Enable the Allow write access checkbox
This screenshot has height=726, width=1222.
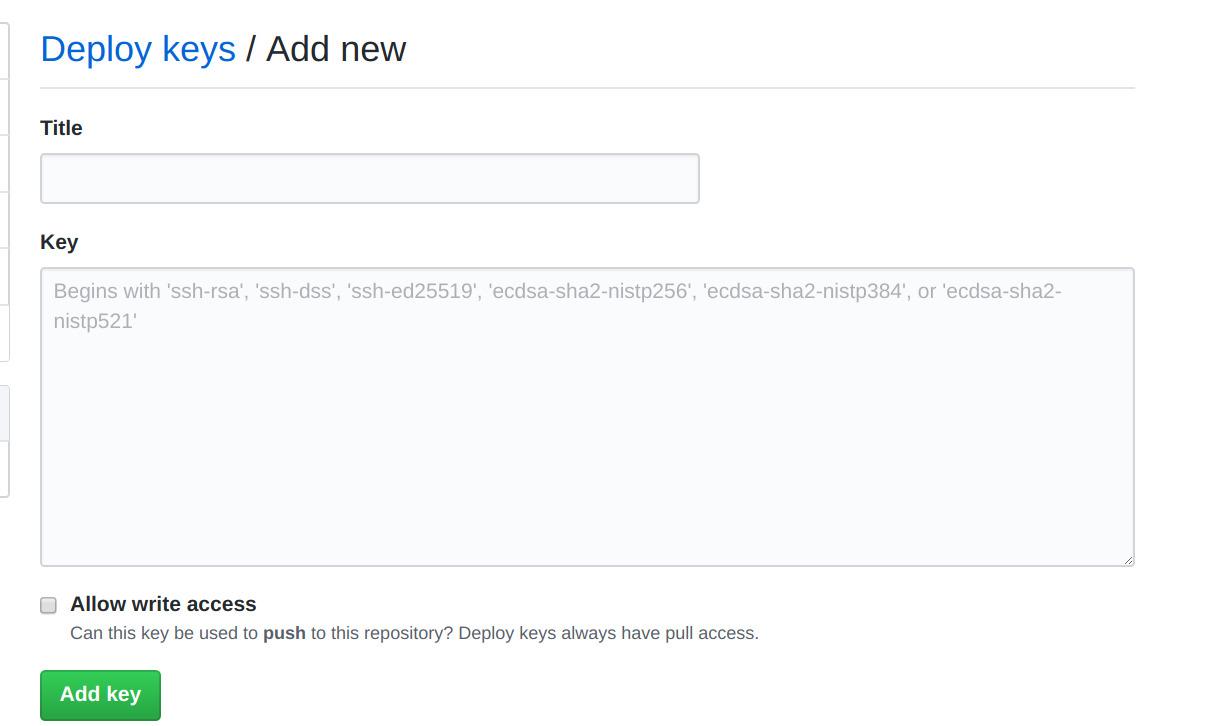tap(48, 605)
